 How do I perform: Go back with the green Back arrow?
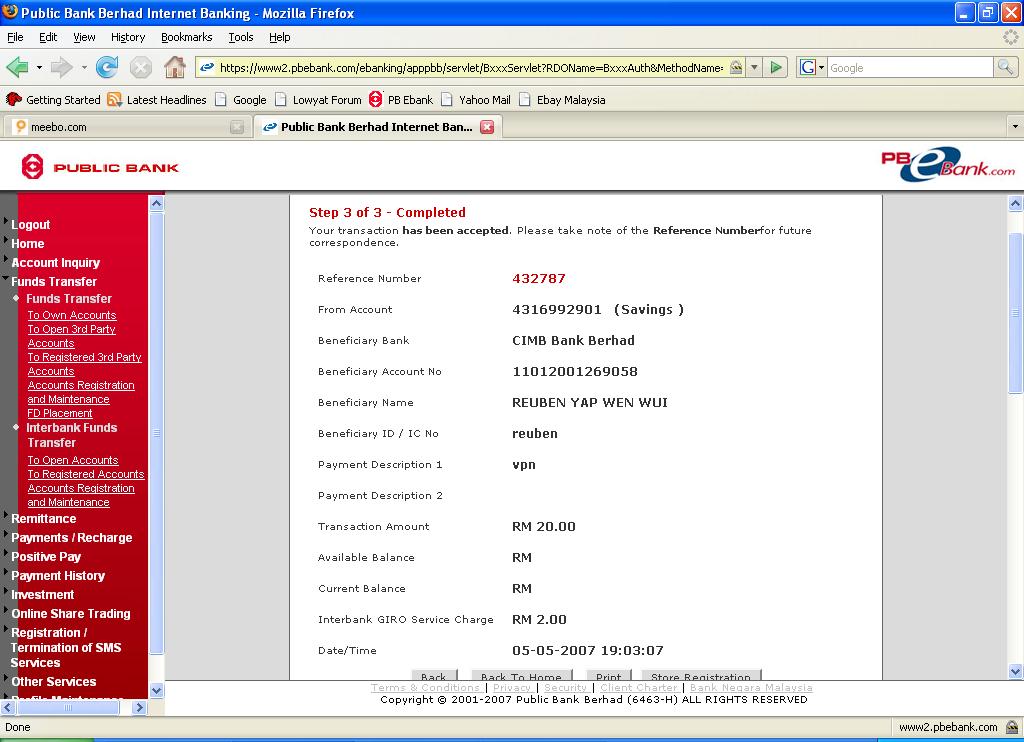tap(18, 67)
